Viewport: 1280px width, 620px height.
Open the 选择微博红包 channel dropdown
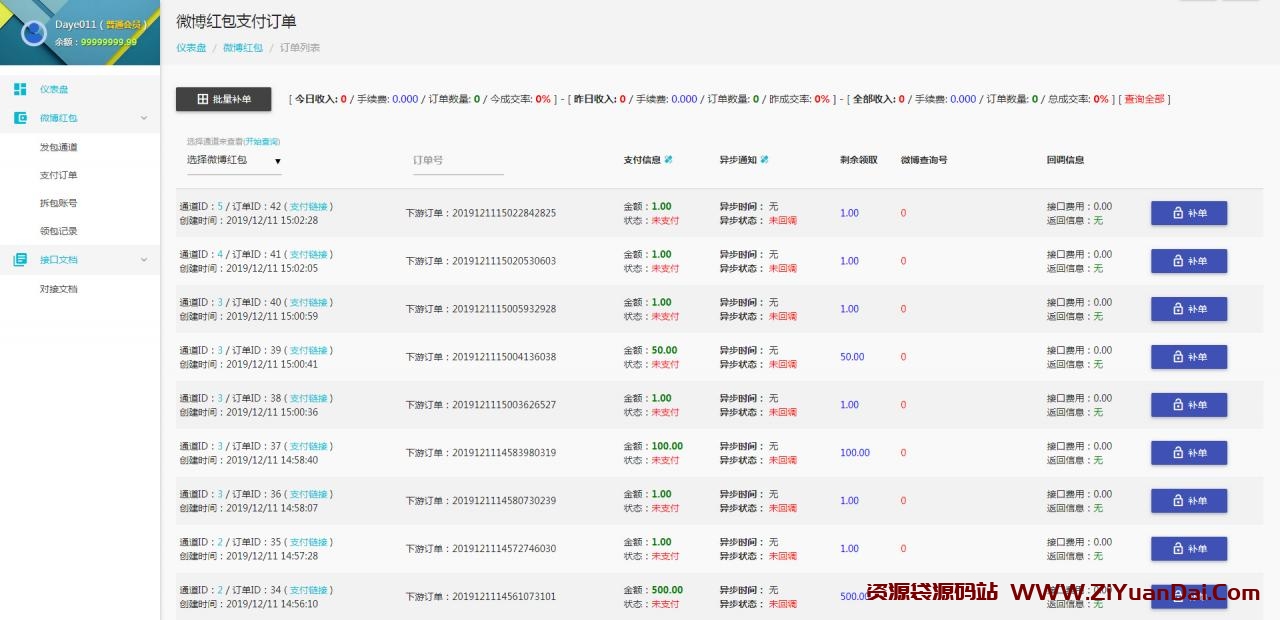(x=234, y=160)
